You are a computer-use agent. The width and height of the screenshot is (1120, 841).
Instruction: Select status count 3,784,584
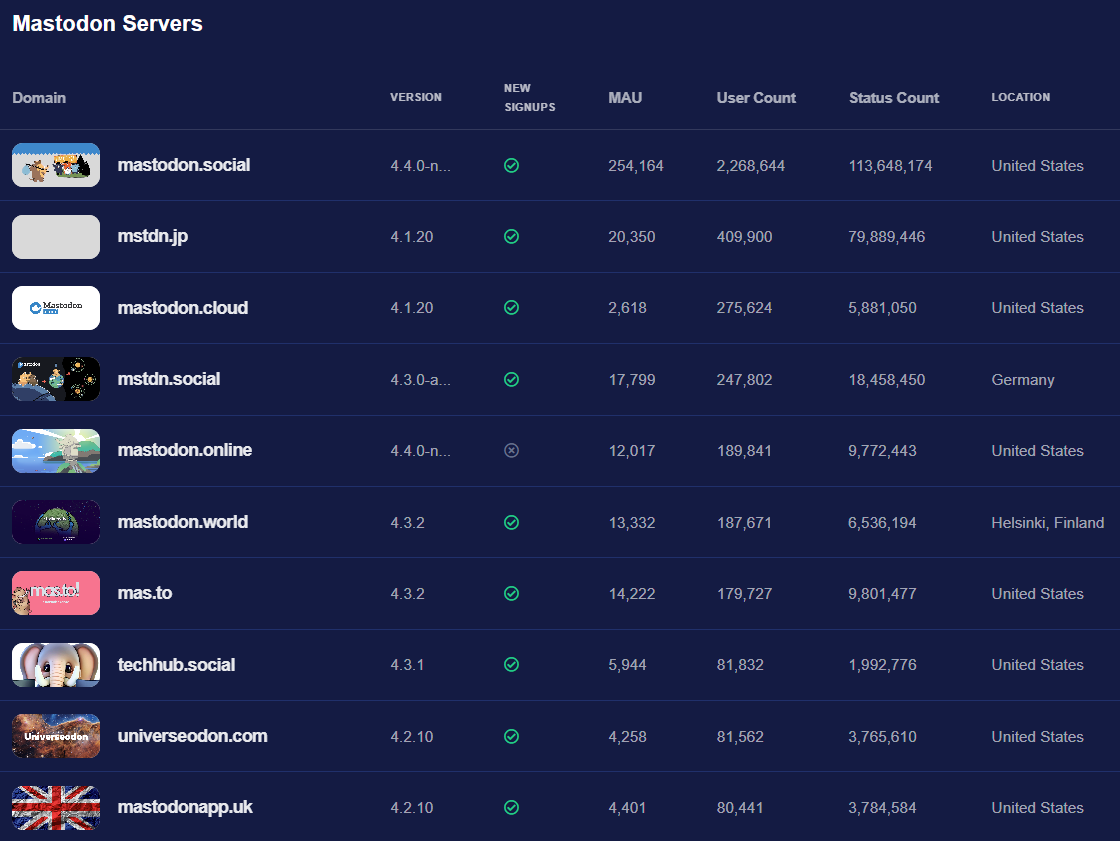click(x=882, y=807)
